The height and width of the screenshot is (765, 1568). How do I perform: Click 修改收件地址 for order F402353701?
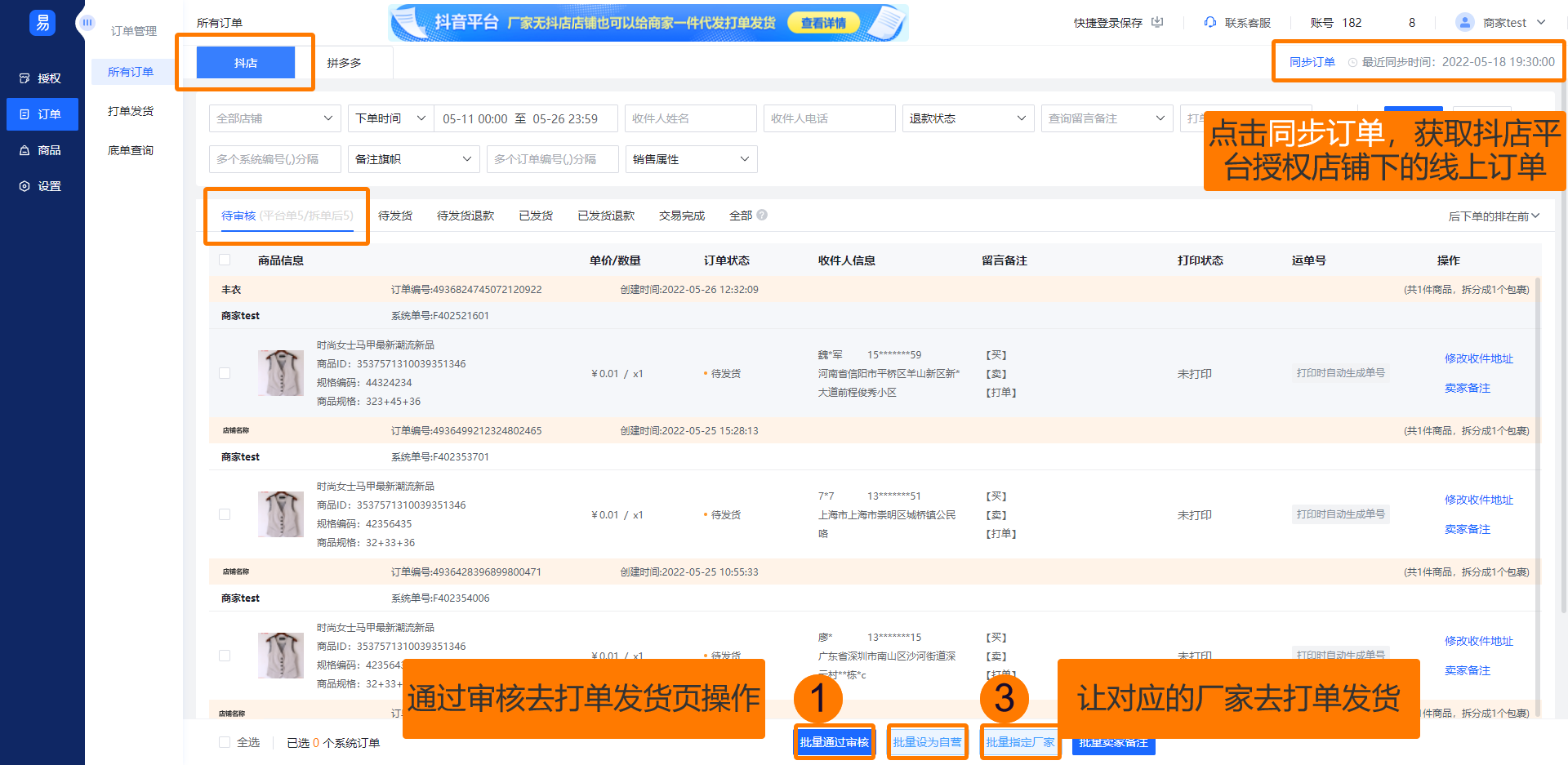(x=1478, y=500)
